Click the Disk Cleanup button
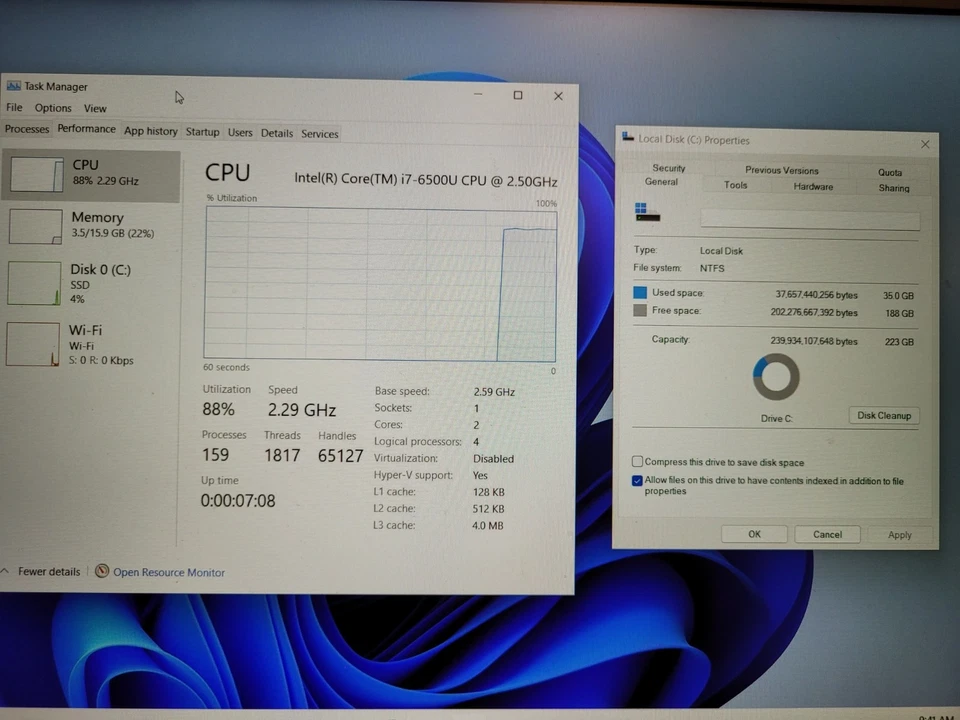 coord(883,415)
